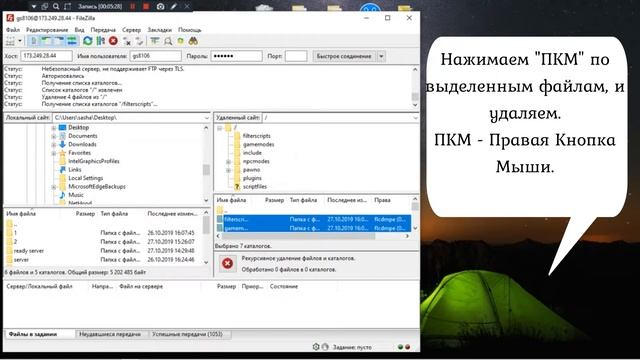Image resolution: width=640 pixels, height=360 pixels.
Task: Click red cancel button for recursive deletion
Action: (x=227, y=263)
